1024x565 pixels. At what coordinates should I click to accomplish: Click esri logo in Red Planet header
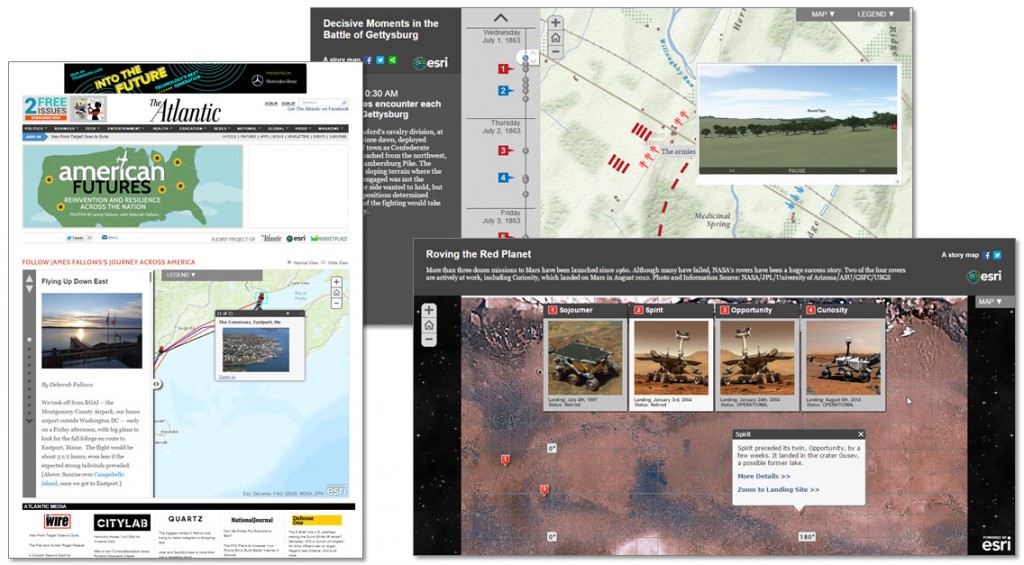(984, 276)
